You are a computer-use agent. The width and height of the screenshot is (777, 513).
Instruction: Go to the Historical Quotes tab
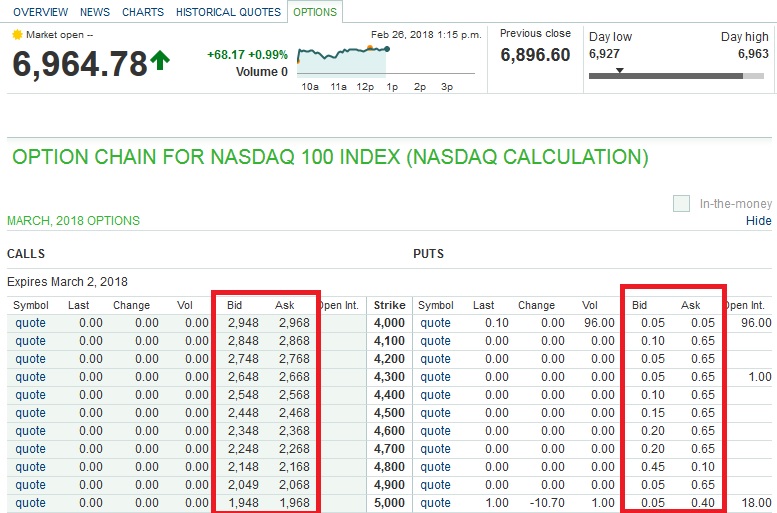(228, 12)
